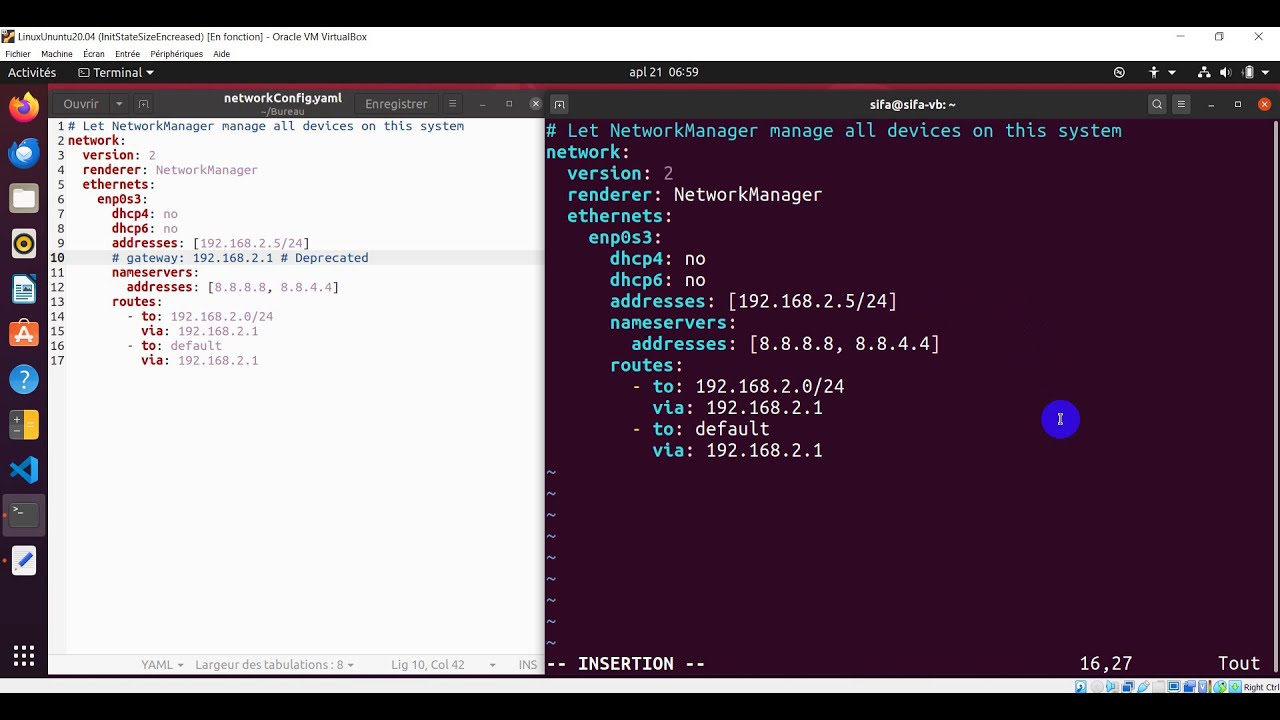Open the VirtualBox Aide menu
The image size is (1280, 720).
[x=222, y=54]
